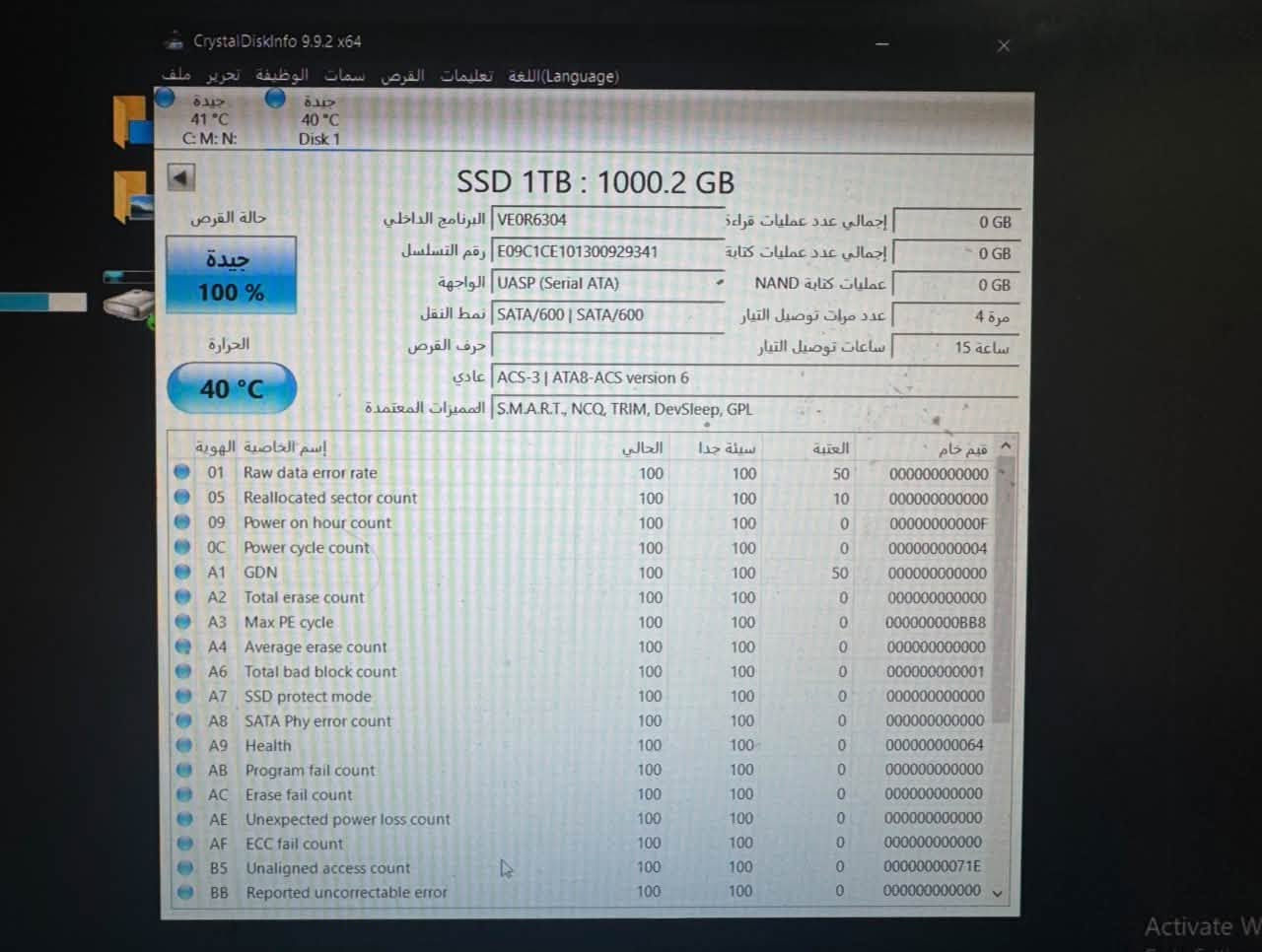Viewport: 1262px width, 952px height.
Task: Open the تحرير (Edit) menu
Action: pyautogui.click(x=223, y=75)
